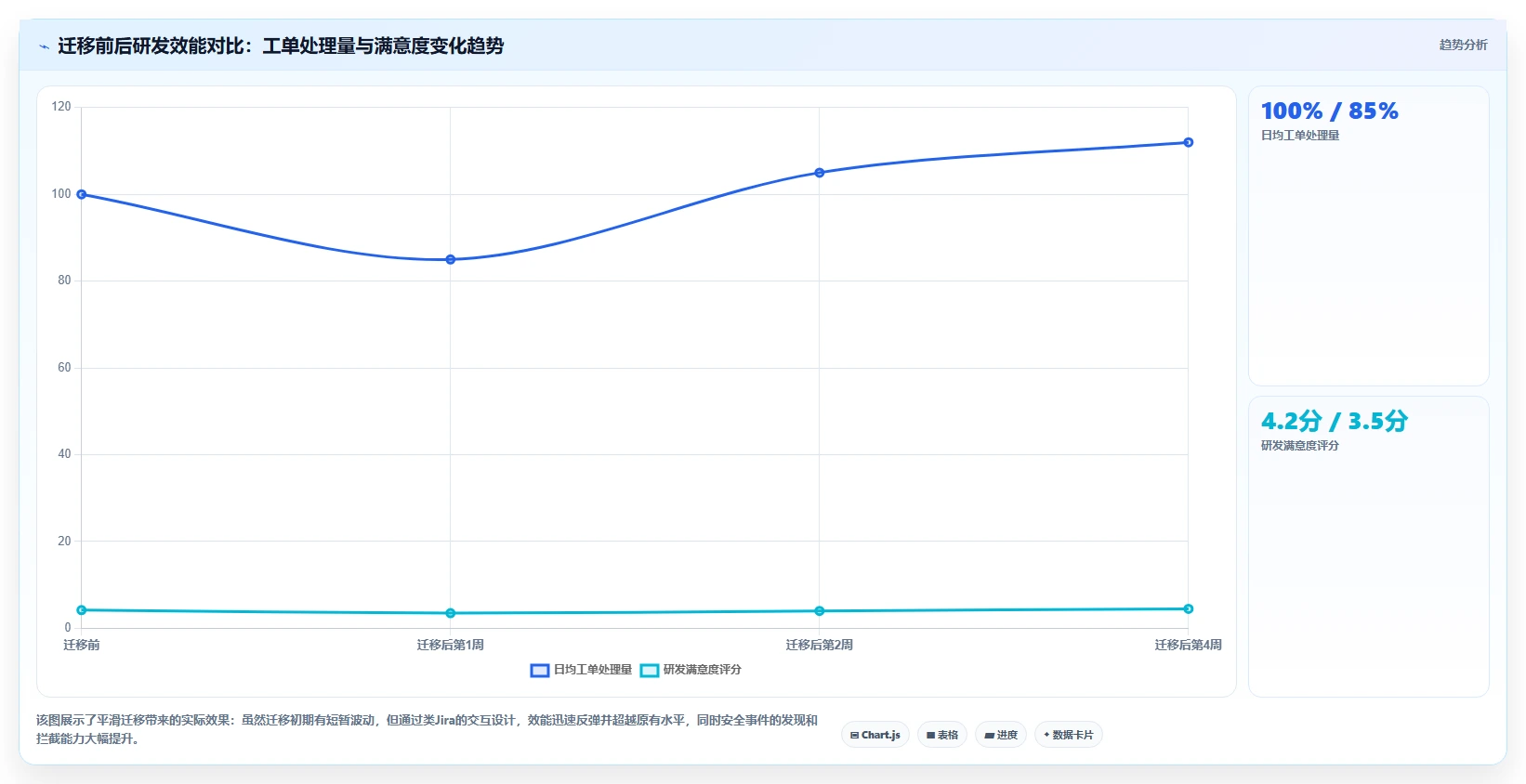Click blue data point at 迁移后第4周
Image resolution: width=1526 pixels, height=784 pixels.
tap(1189, 142)
